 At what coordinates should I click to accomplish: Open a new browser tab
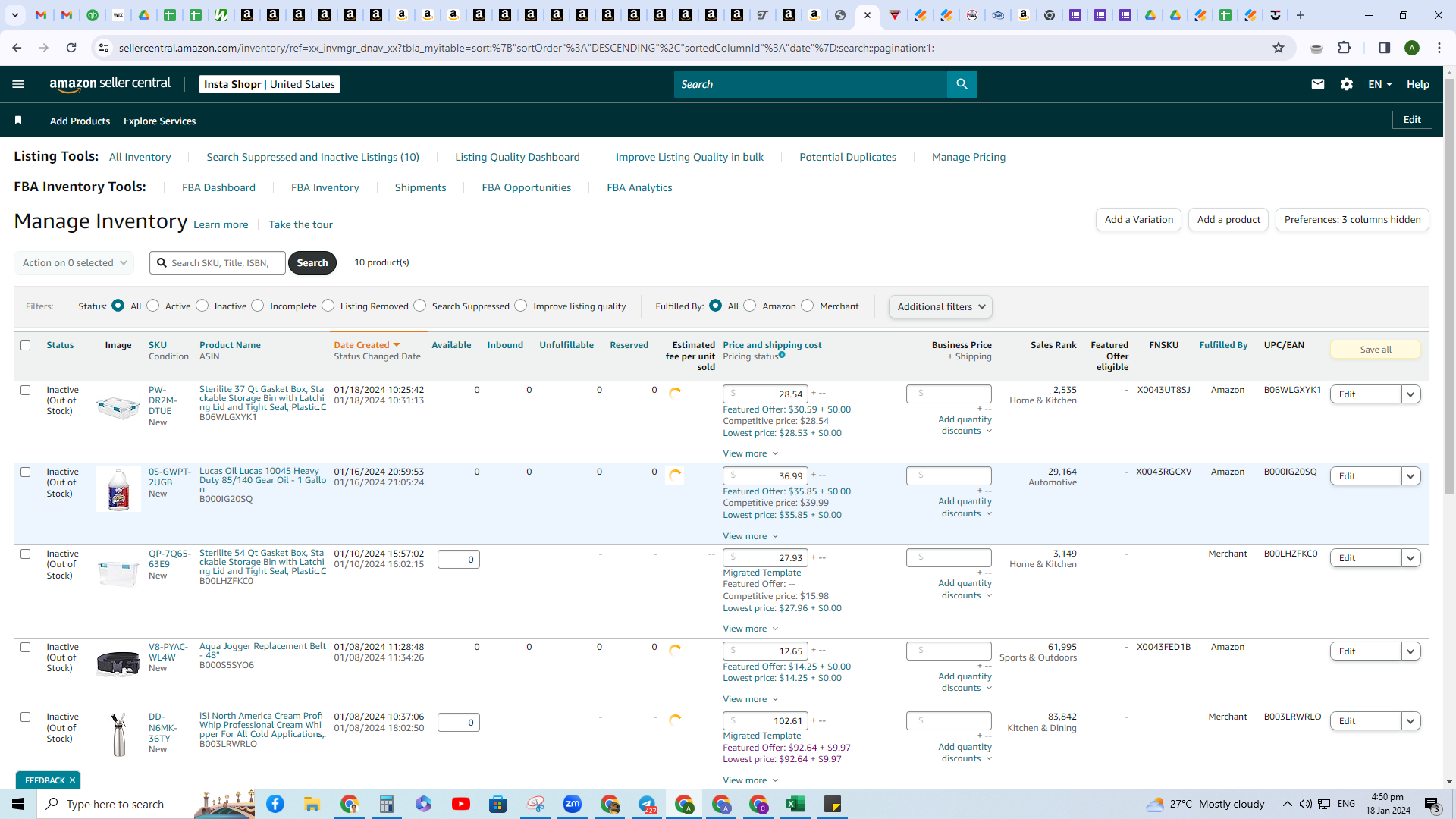pyautogui.click(x=1301, y=15)
